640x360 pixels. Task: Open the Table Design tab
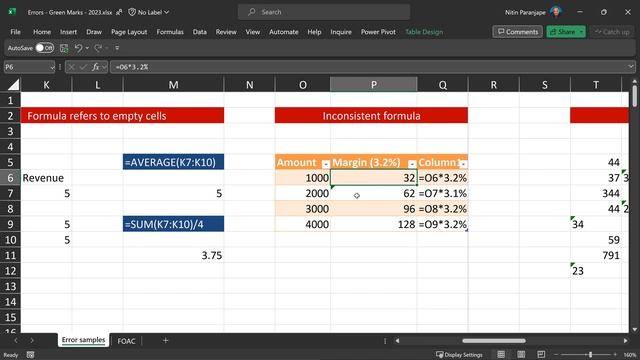(x=424, y=32)
